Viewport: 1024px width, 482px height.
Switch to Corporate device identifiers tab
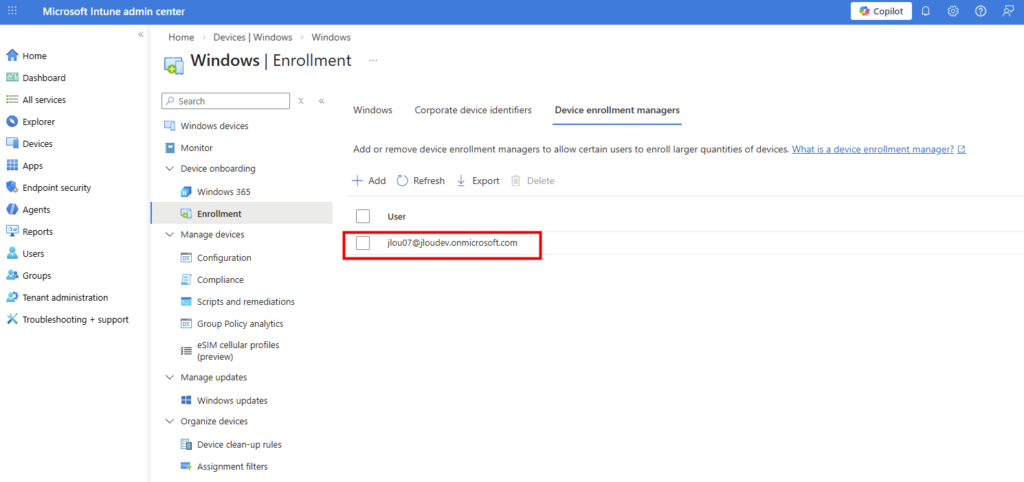(473, 110)
